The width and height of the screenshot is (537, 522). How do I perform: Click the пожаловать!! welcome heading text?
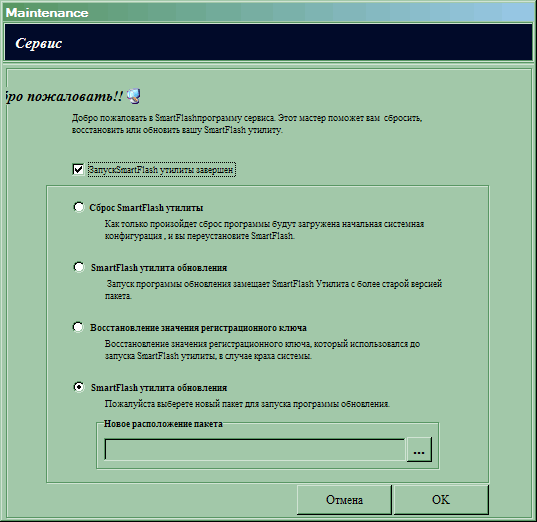point(64,96)
